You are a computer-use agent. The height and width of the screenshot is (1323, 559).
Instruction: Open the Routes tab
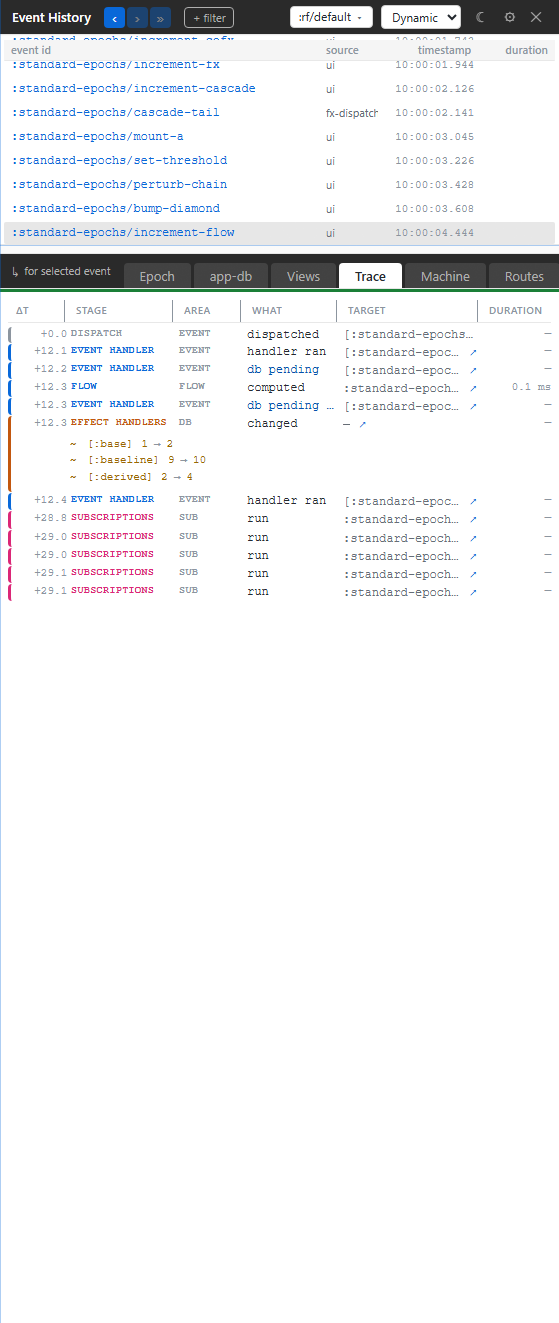[524, 276]
